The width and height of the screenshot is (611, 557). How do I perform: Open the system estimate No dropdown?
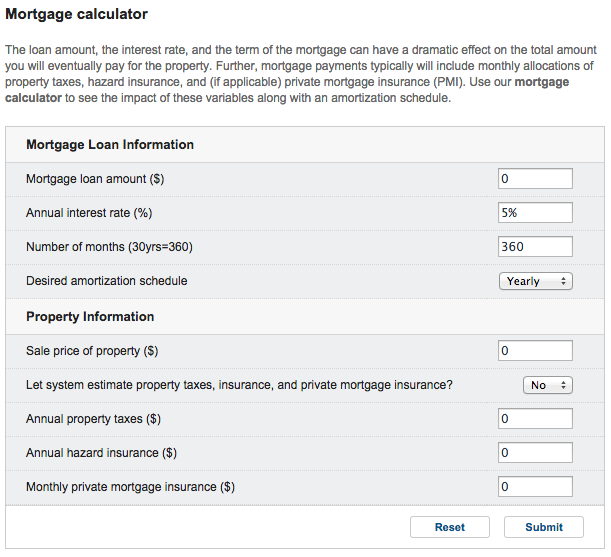point(547,385)
